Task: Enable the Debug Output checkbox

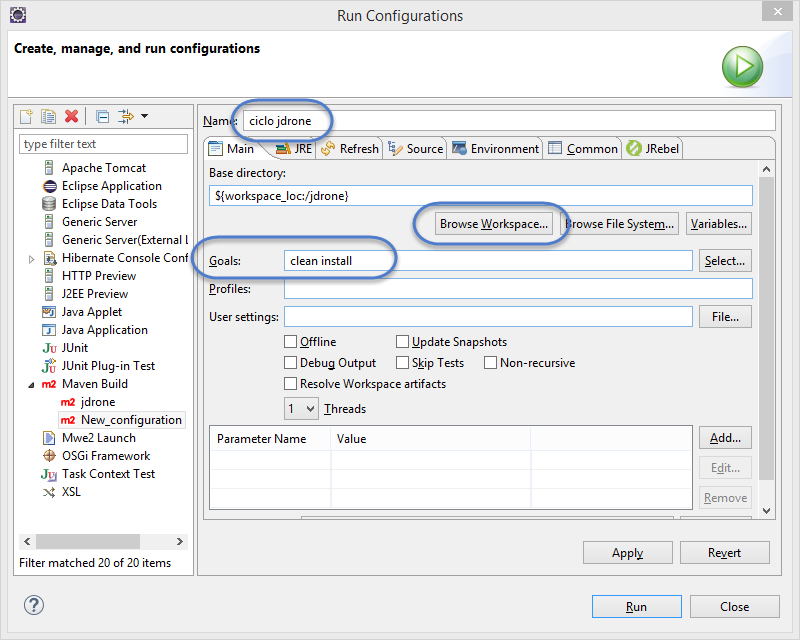Action: [290, 362]
